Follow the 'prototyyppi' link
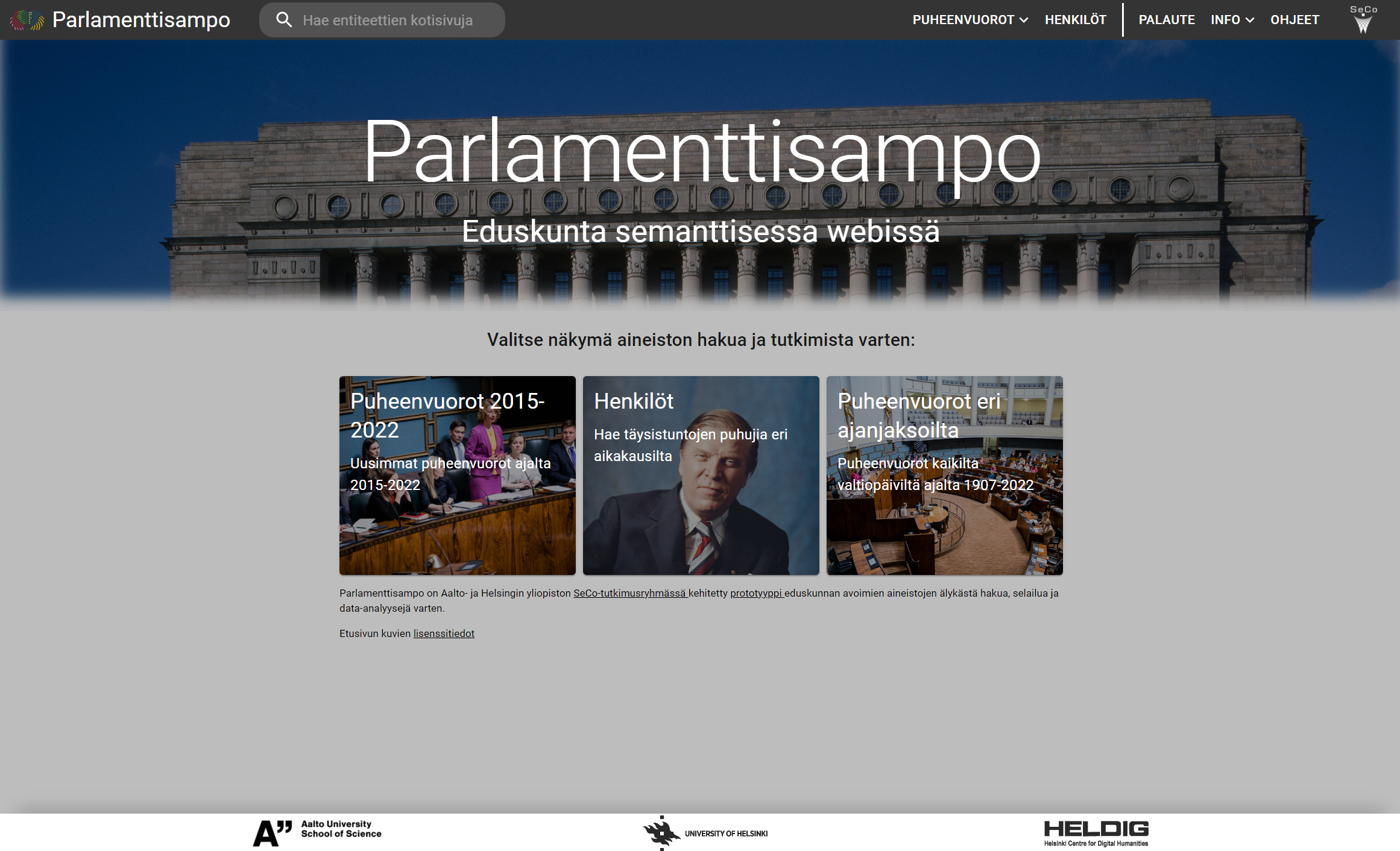Image resolution: width=1400 pixels, height=851 pixels. (757, 593)
